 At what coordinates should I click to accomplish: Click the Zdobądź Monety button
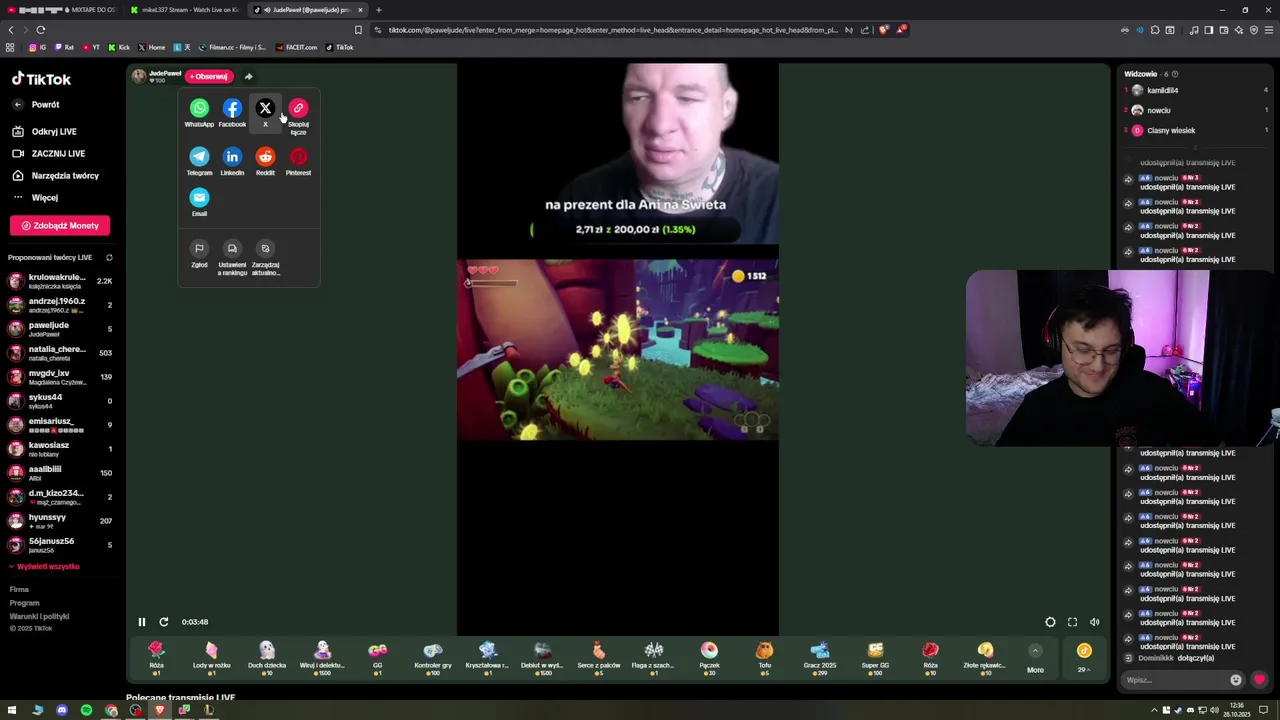(60, 225)
